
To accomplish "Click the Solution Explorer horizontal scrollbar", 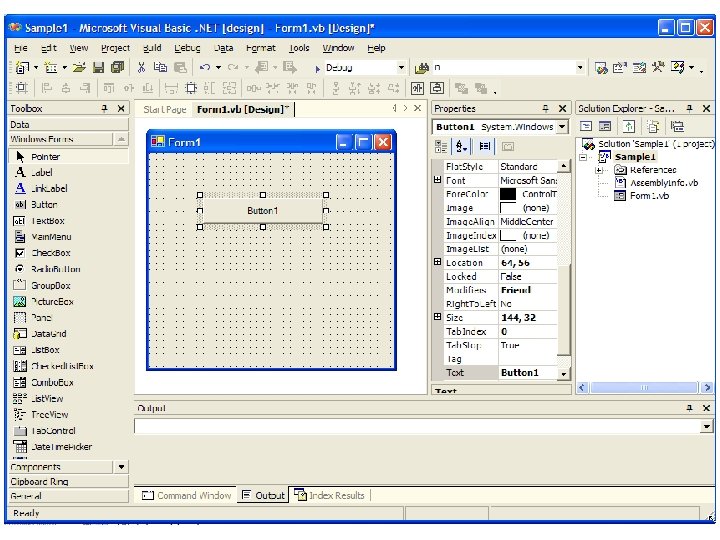I will click(x=645, y=388).
